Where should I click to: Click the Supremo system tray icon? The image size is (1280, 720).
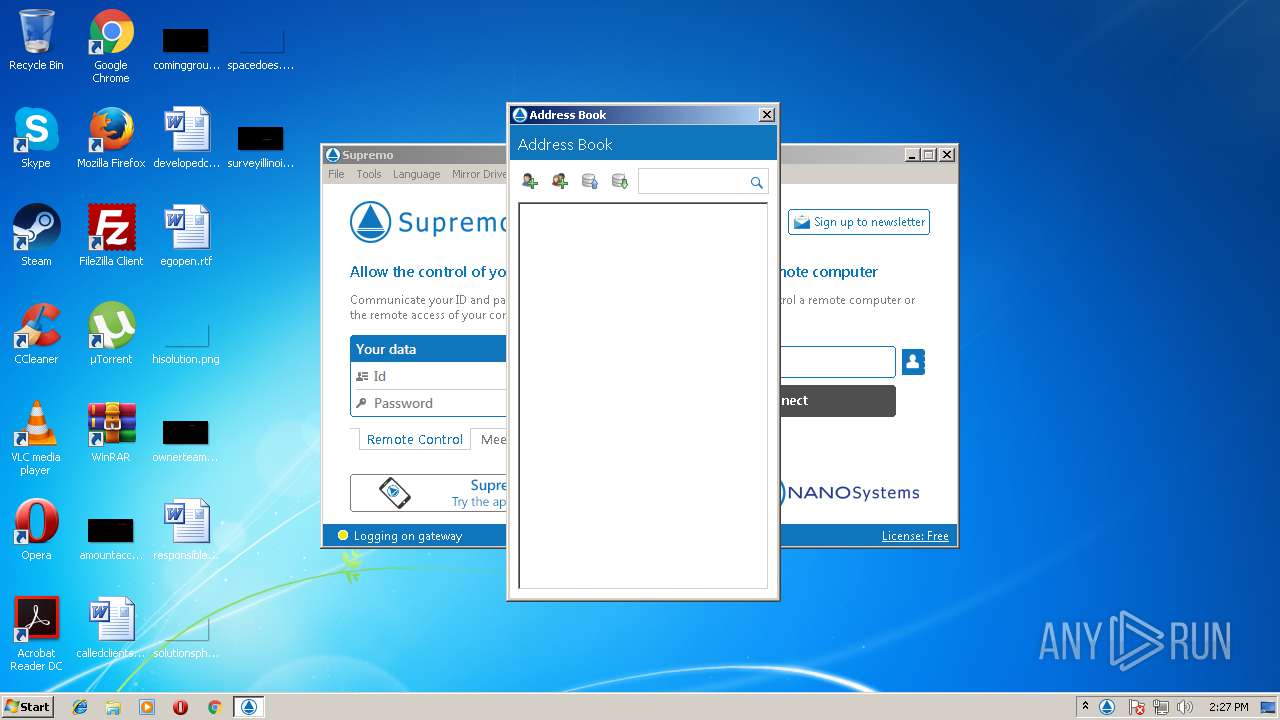[1107, 707]
